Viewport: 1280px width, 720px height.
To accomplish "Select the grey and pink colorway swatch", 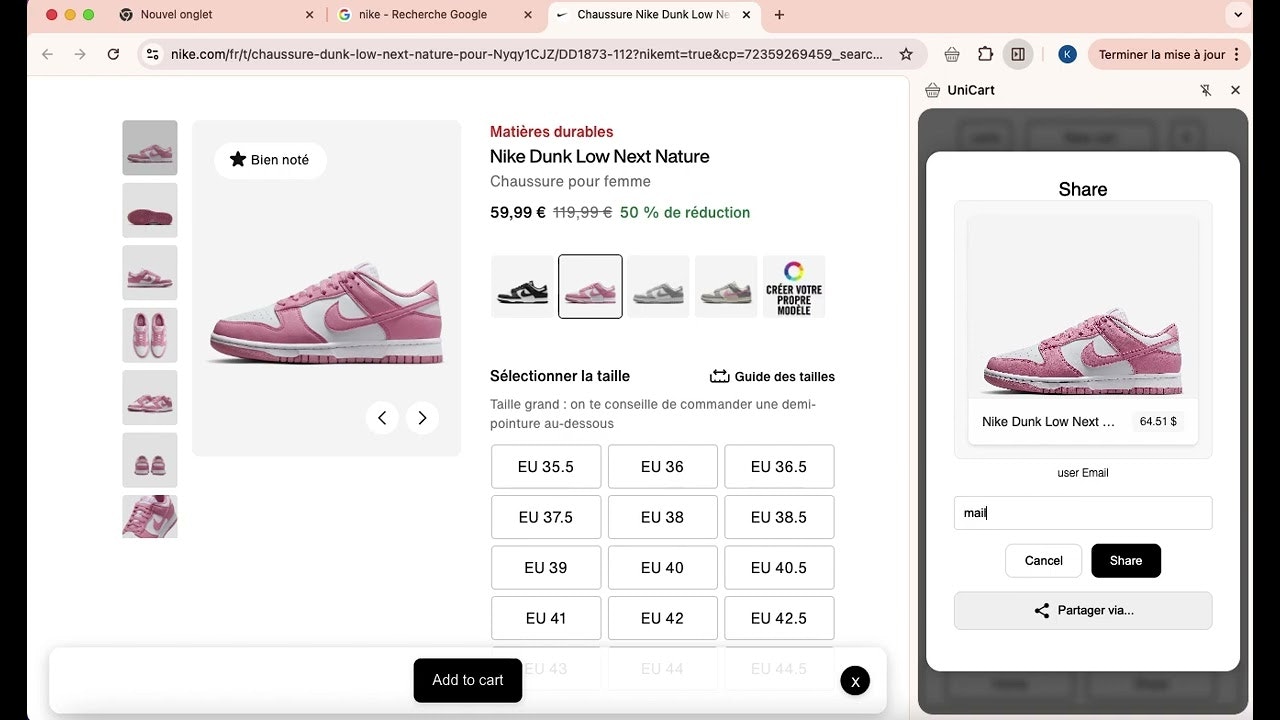I will pos(726,287).
